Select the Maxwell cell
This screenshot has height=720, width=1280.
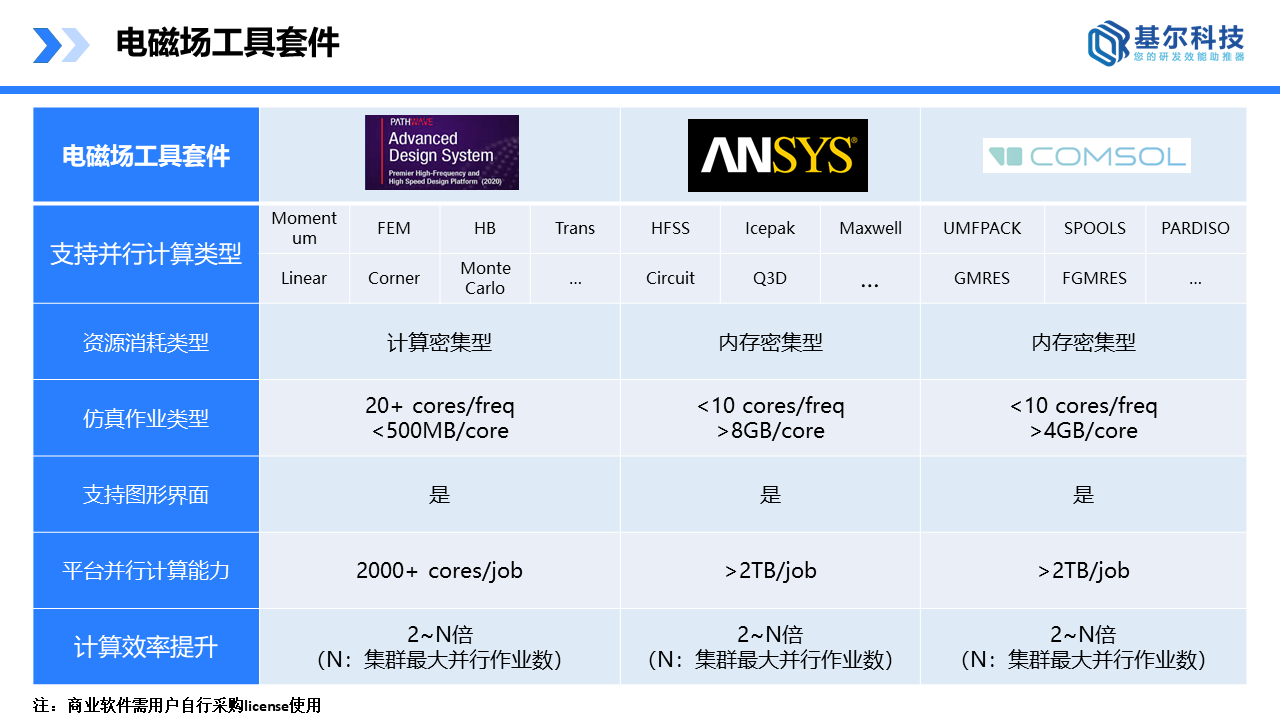pyautogui.click(x=870, y=229)
